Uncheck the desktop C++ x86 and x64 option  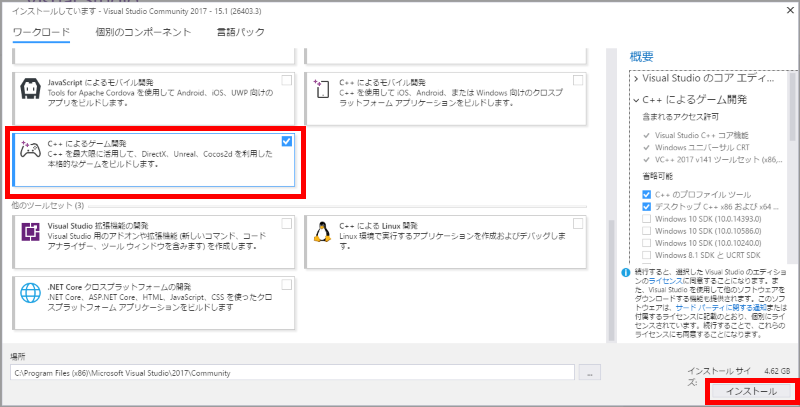[646, 207]
